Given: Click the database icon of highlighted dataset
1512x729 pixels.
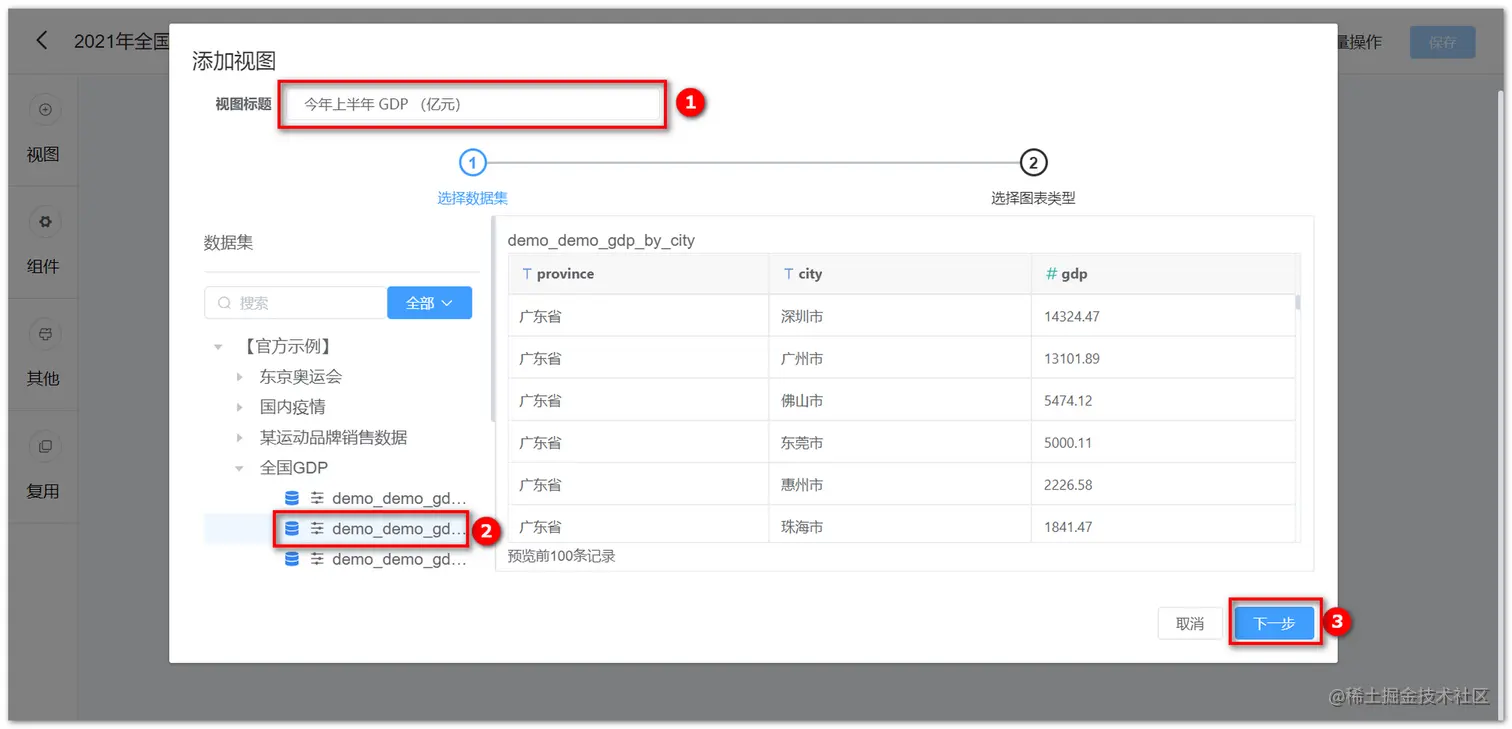Looking at the screenshot, I should 292,528.
